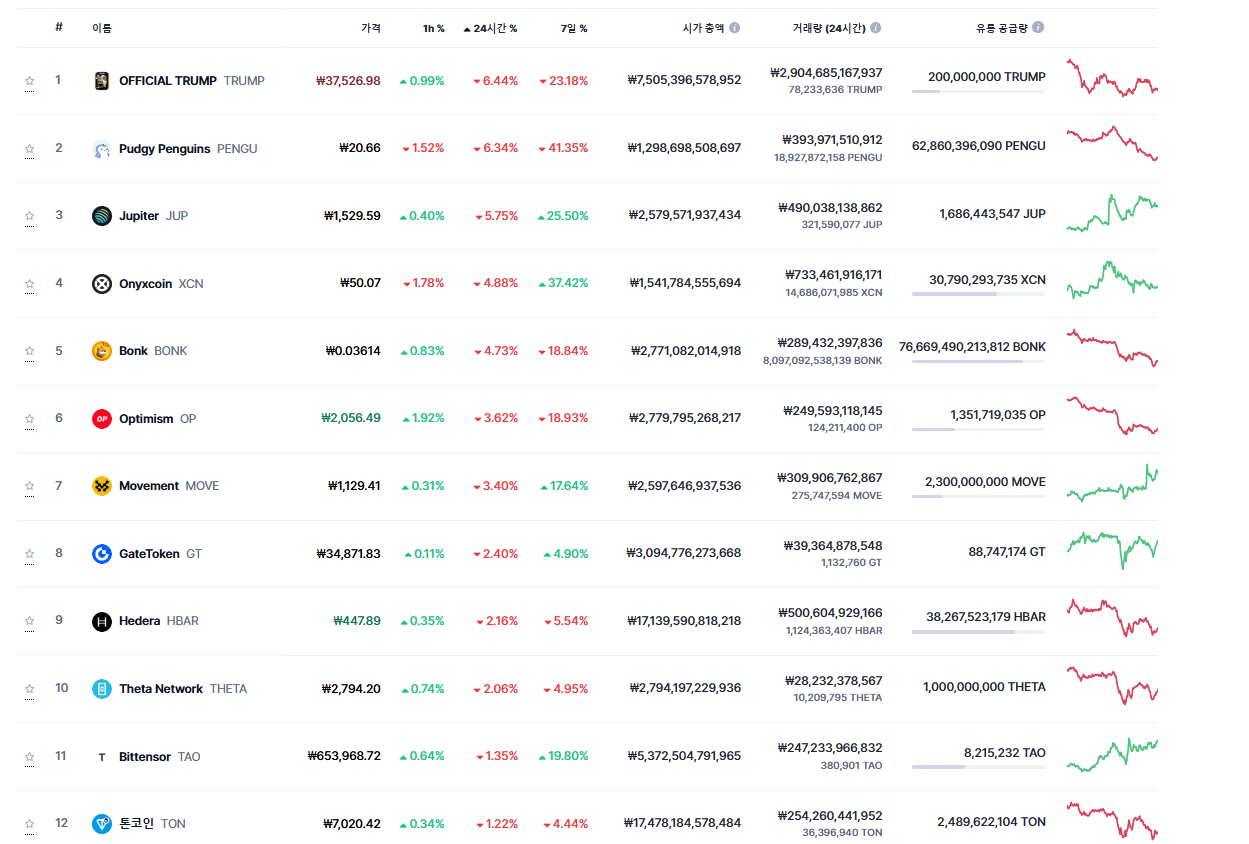
Task: Star the Toncoin TON row
Action: [x=30, y=824]
